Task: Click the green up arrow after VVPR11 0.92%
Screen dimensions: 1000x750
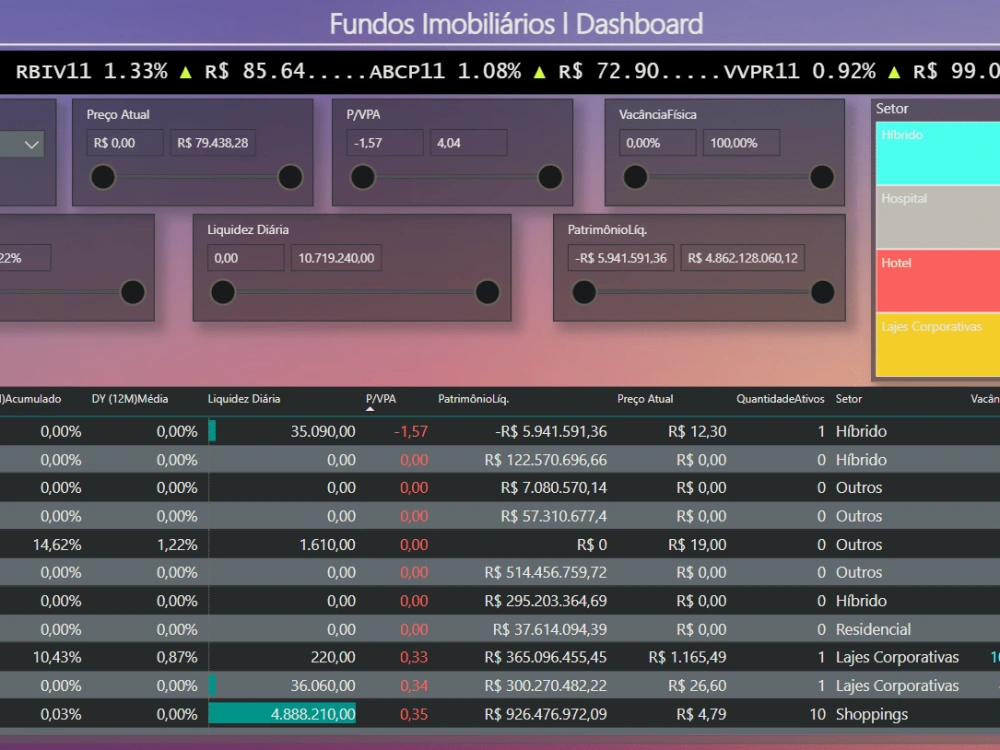Action: pos(894,72)
